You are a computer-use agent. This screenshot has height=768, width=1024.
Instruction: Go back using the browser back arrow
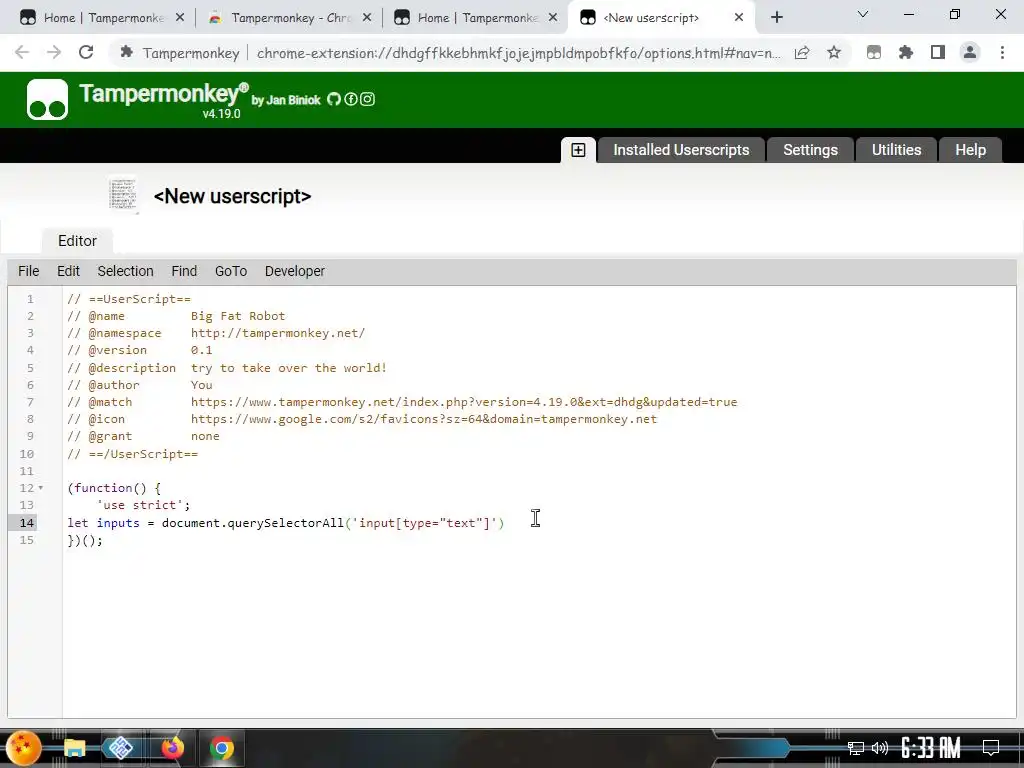[22, 52]
